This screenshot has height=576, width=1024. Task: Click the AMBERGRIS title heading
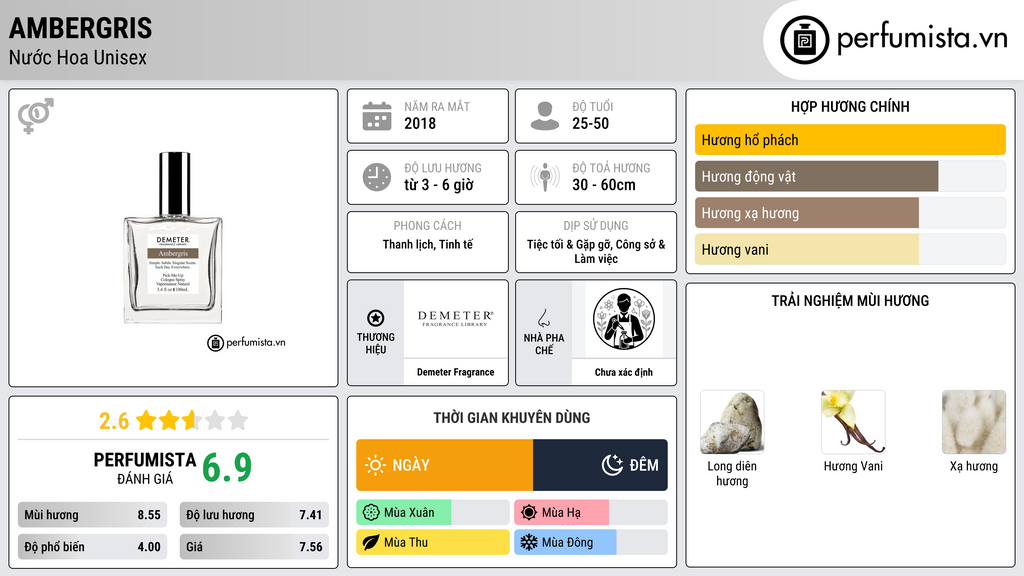(x=80, y=28)
